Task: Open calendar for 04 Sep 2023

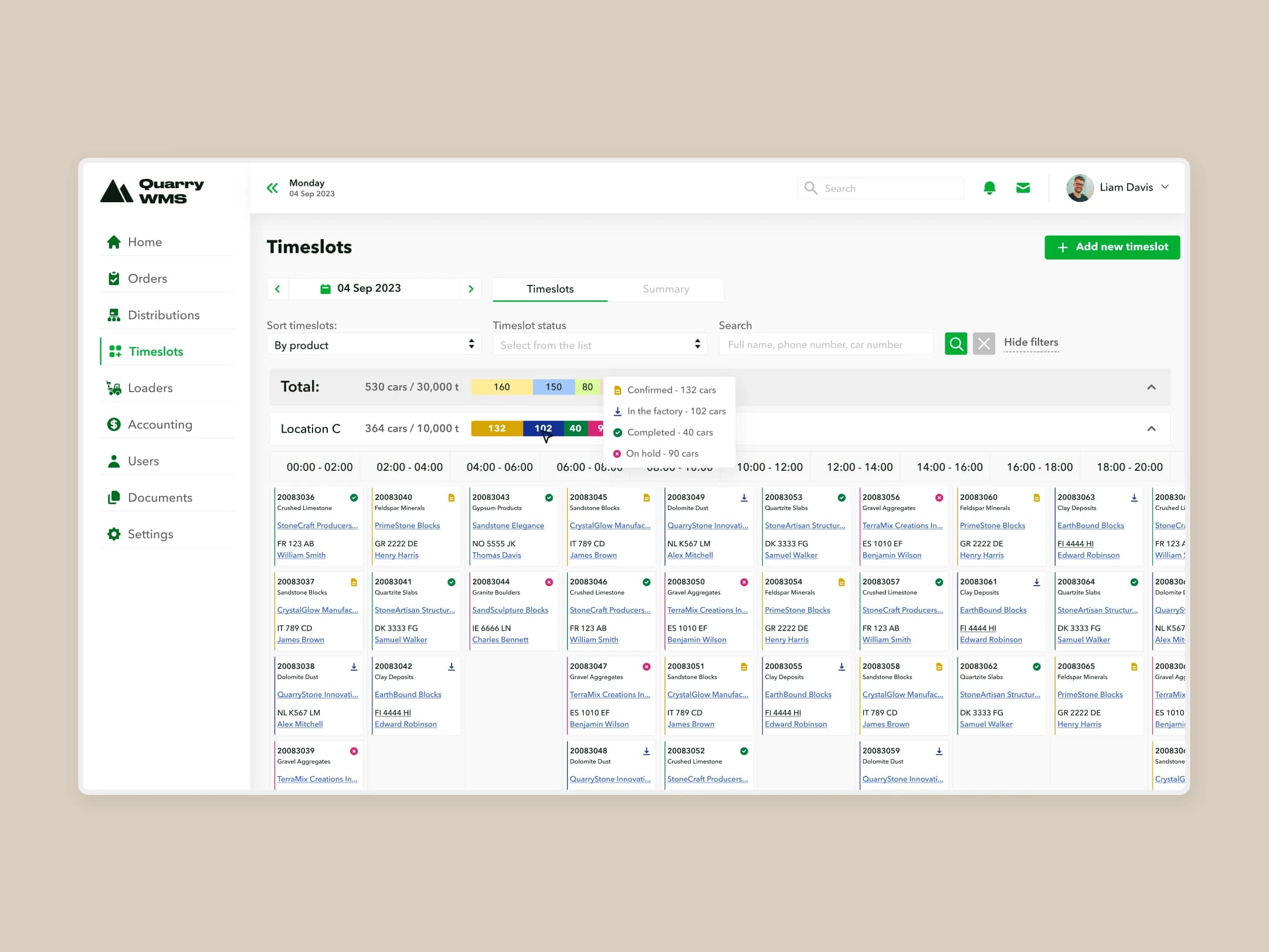Action: (x=374, y=289)
